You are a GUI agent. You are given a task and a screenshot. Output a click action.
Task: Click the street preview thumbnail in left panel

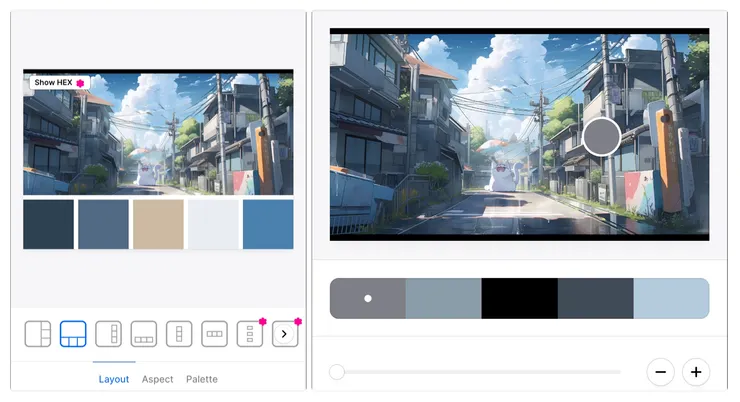coord(158,132)
